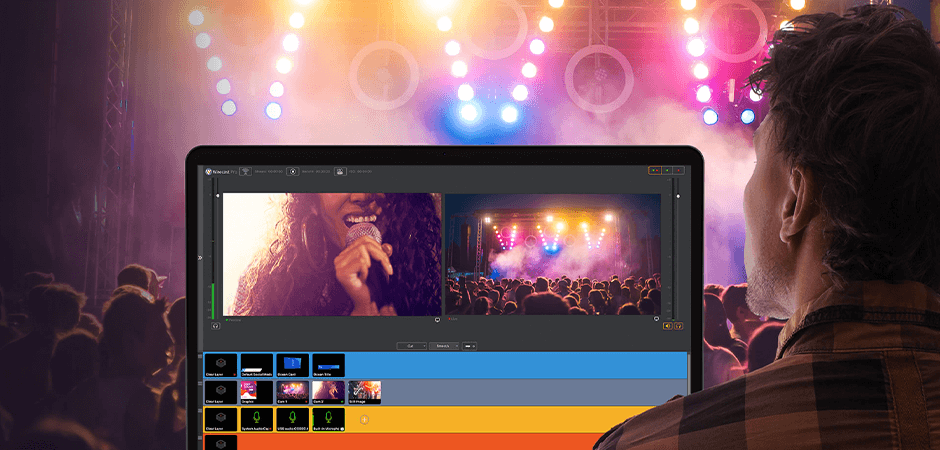This screenshot has width=940, height=450.
Task: Select the Graphic shot
Action: click(x=257, y=392)
